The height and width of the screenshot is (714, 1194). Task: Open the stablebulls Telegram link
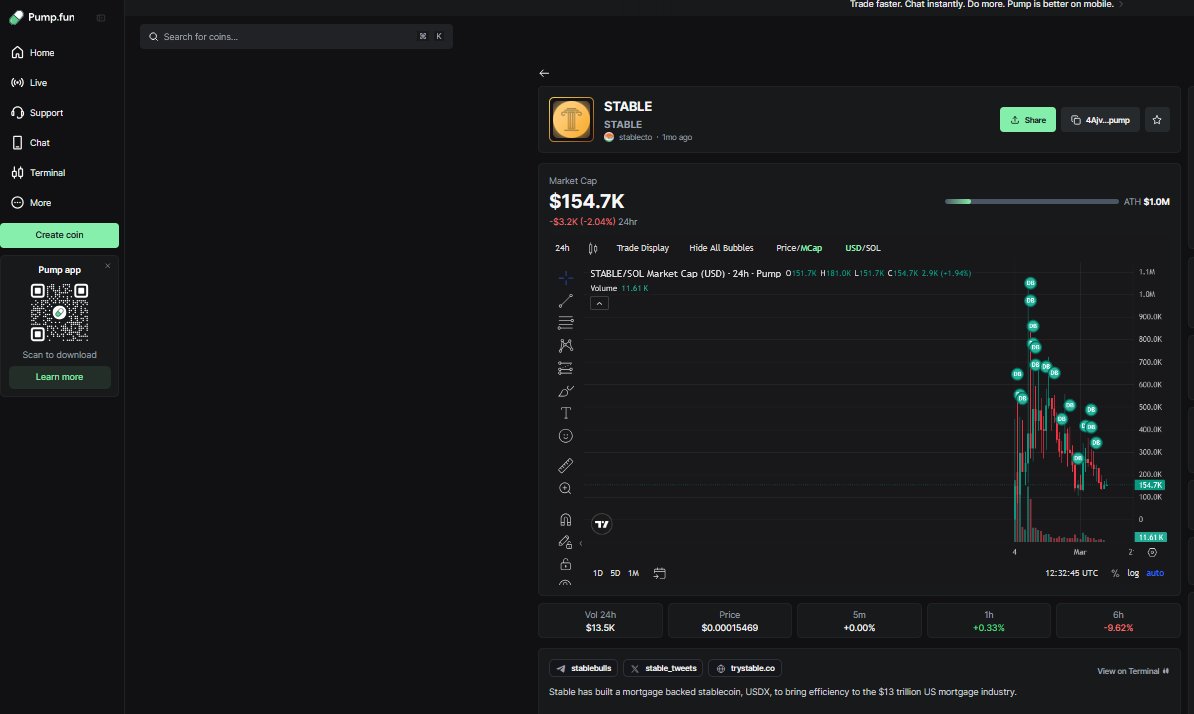[x=583, y=668]
